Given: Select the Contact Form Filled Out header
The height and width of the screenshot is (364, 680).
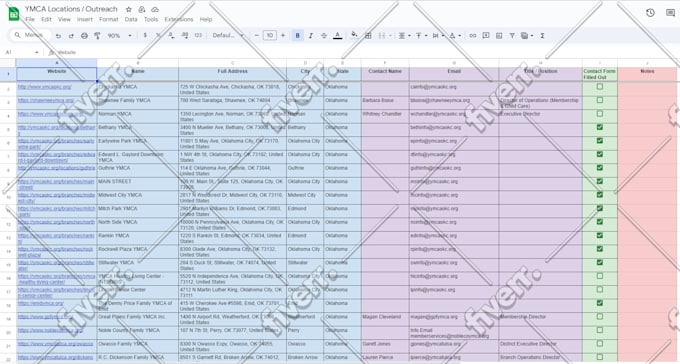Looking at the screenshot, I should [600, 74].
